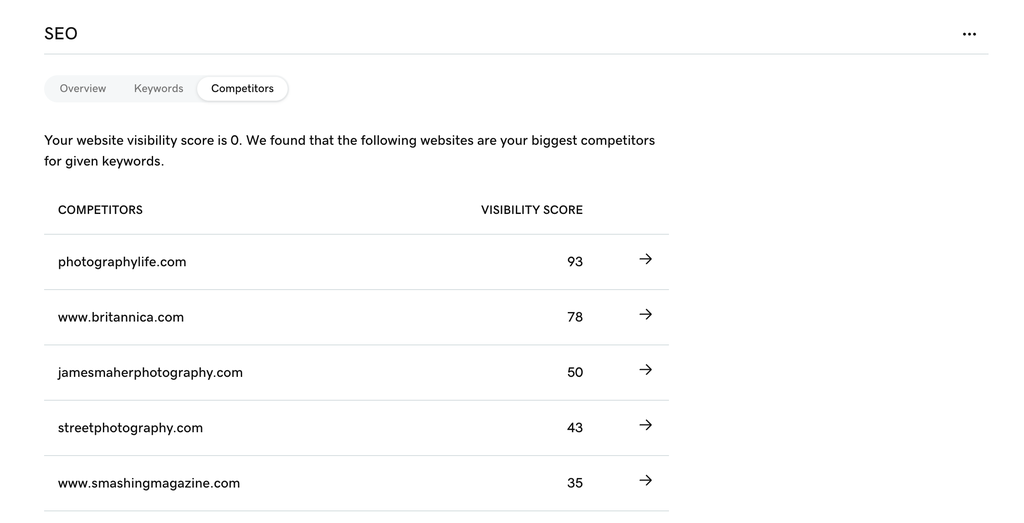The image size is (1024, 523).
Task: Open the Keywords tab
Action: pyautogui.click(x=159, y=89)
